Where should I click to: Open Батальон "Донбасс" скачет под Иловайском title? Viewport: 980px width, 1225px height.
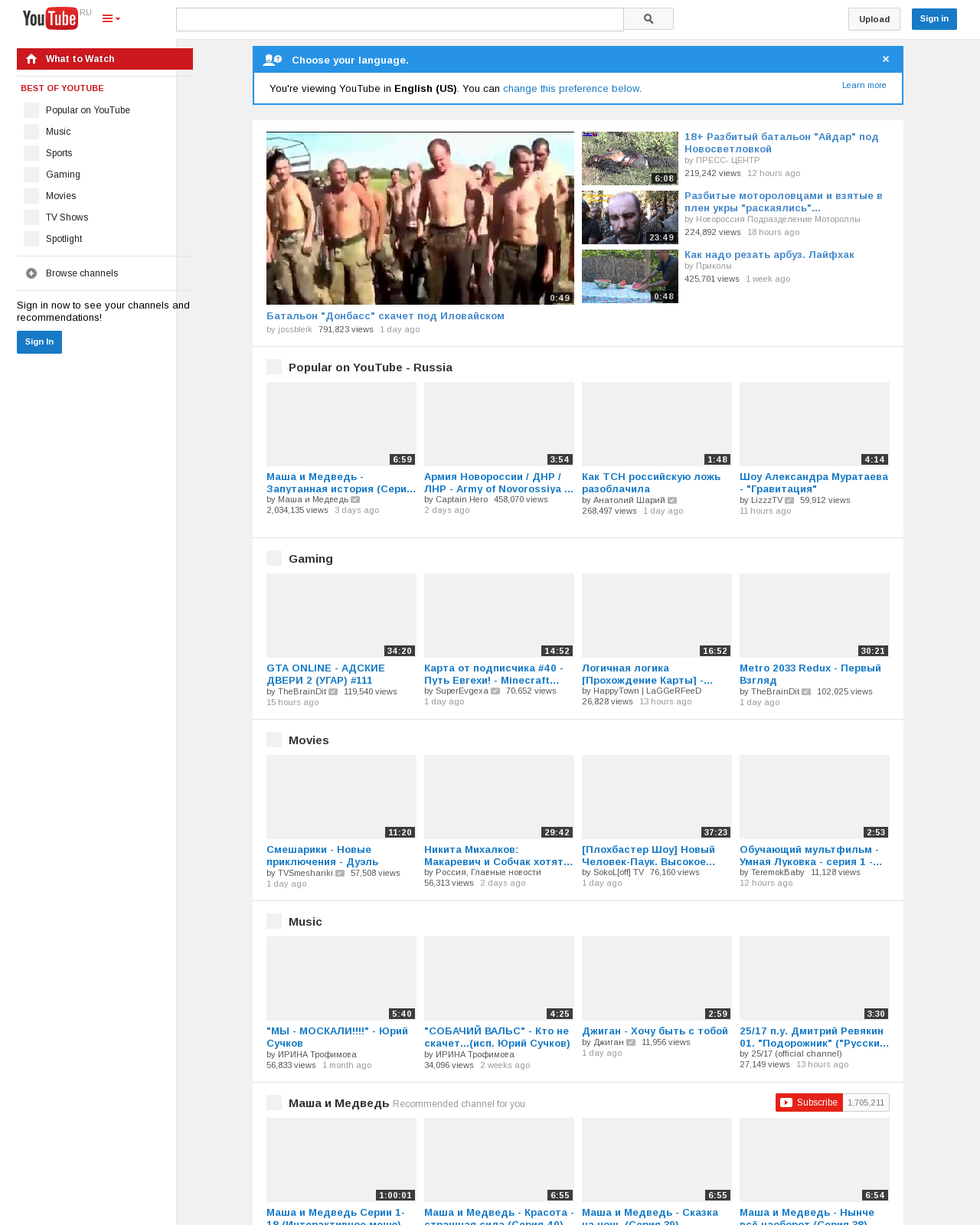tap(385, 316)
